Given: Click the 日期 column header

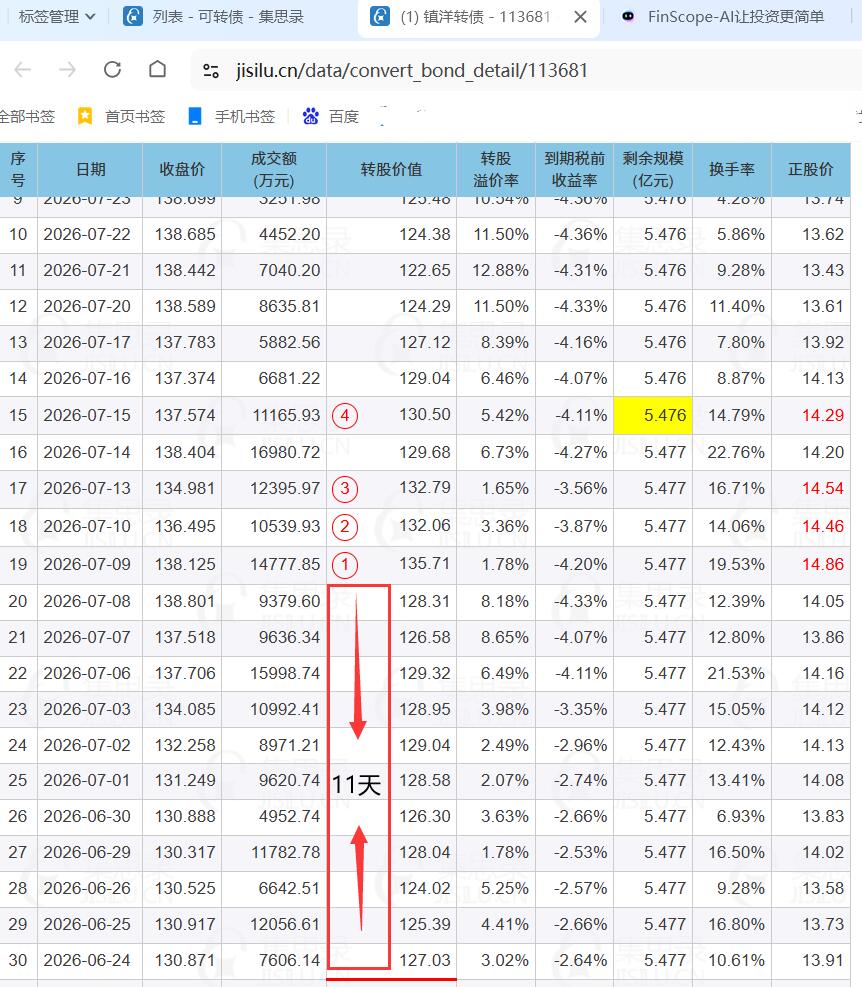Looking at the screenshot, I should 90,169.
